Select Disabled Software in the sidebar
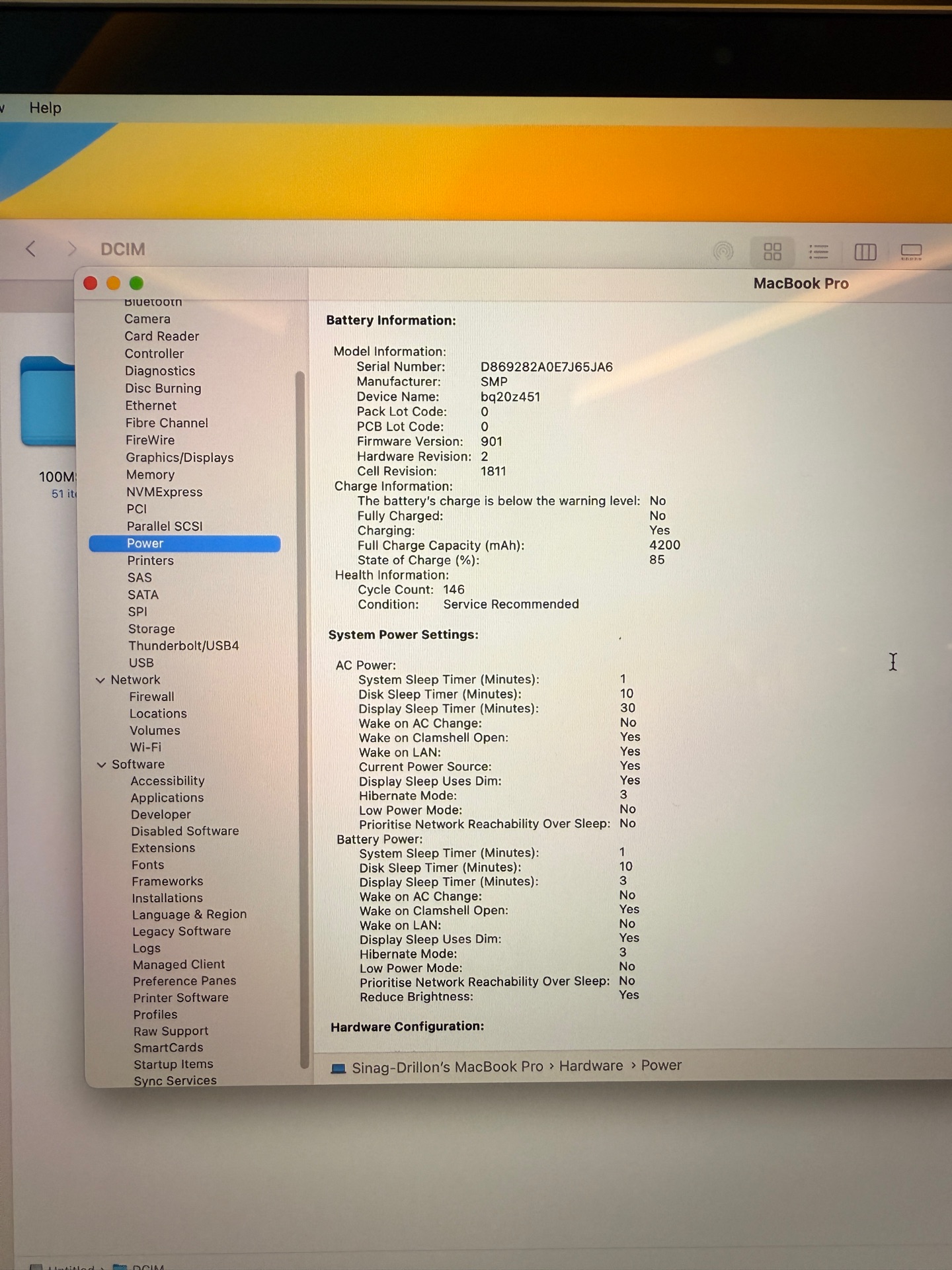The height and width of the screenshot is (1270, 952). 185,831
